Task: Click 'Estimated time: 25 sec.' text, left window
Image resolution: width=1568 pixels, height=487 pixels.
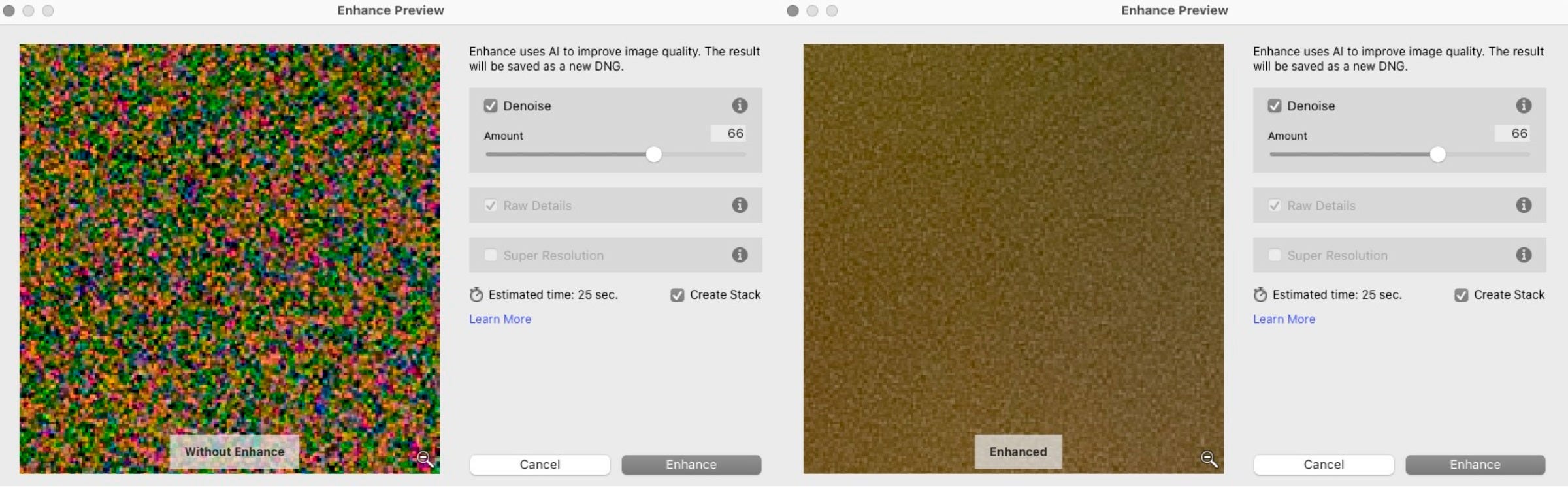Action: coord(553,295)
